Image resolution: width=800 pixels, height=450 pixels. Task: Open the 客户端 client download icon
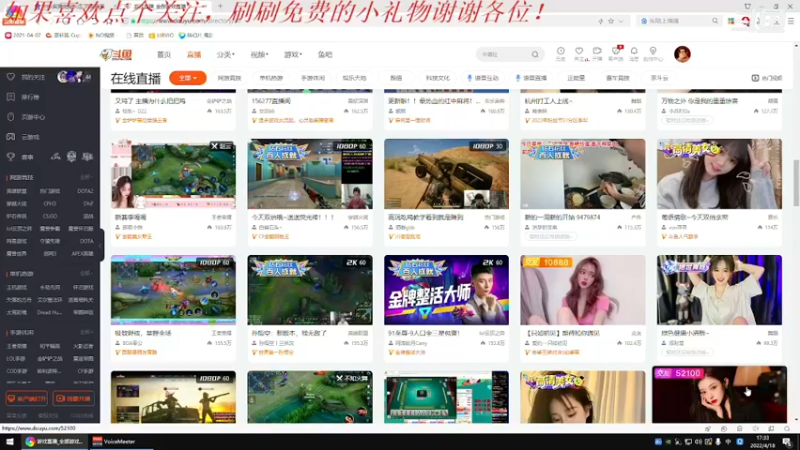(616, 53)
